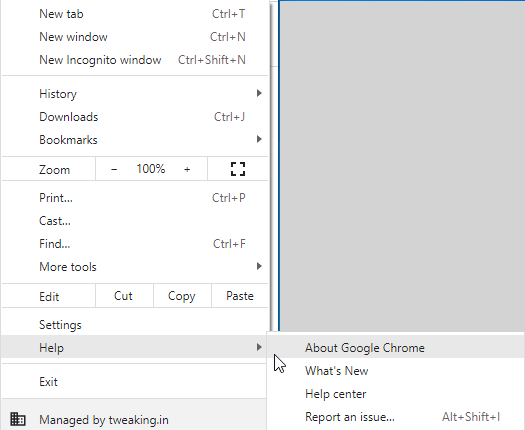
Task: Open About Google Chrome
Action: 395,348
